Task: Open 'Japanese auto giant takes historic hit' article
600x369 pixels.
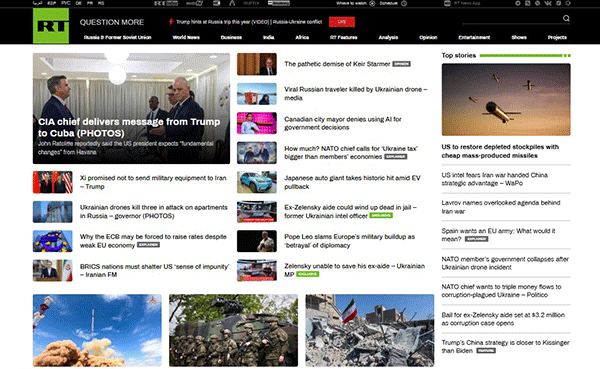Action: [352, 182]
